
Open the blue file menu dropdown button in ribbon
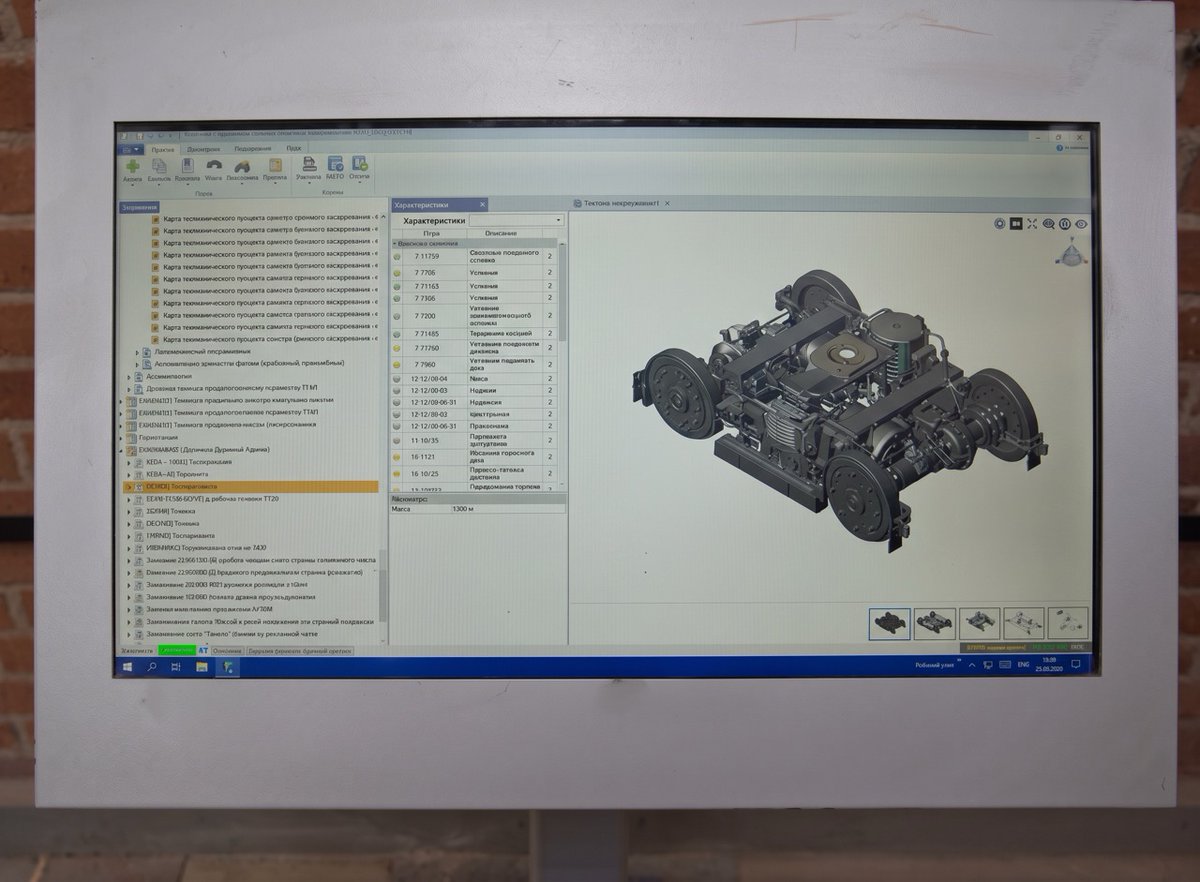click(132, 149)
